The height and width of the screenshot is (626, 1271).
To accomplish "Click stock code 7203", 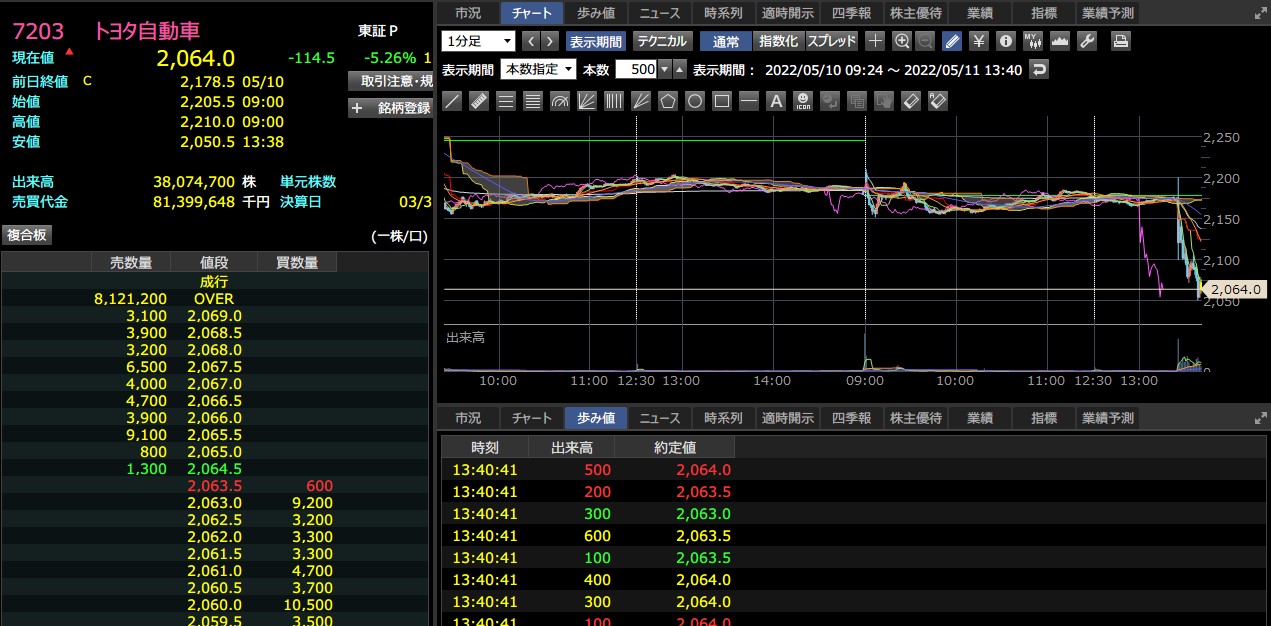I will pyautogui.click(x=38, y=30).
